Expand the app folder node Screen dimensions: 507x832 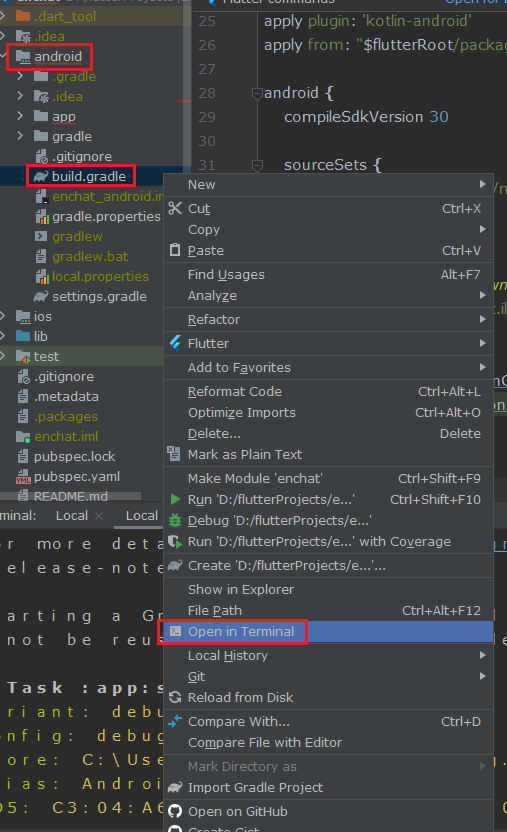click(x=20, y=116)
